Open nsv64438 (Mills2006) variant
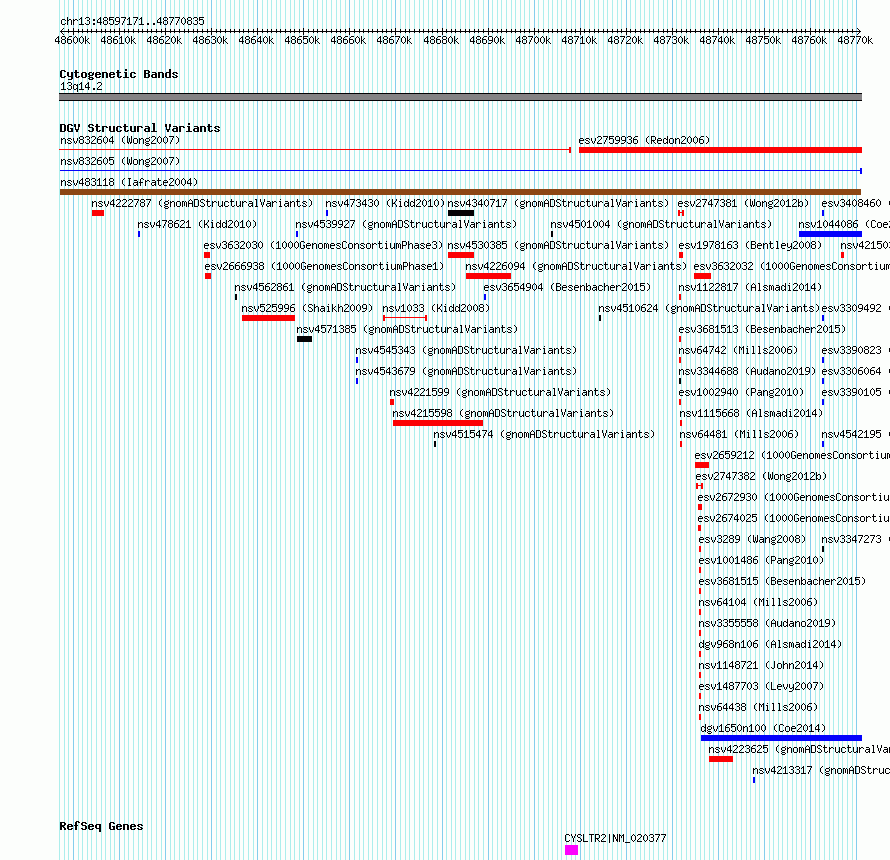The image size is (890, 860). point(758,707)
